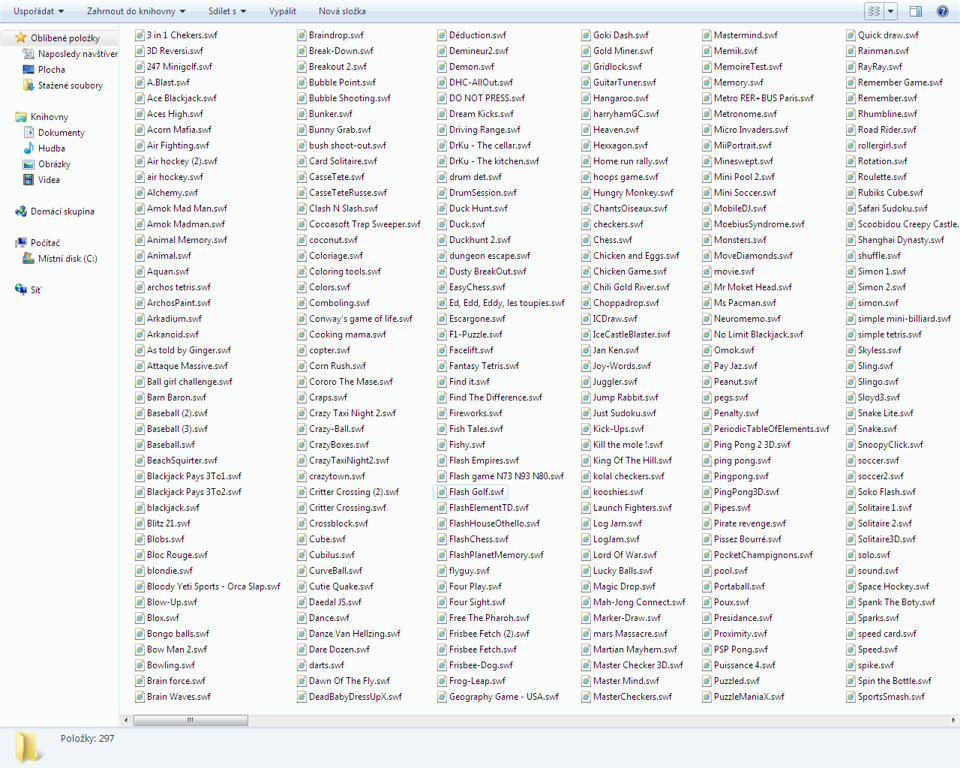
Task: Select Solitaire3D.swf in the file list
Action: pyautogui.click(x=881, y=539)
